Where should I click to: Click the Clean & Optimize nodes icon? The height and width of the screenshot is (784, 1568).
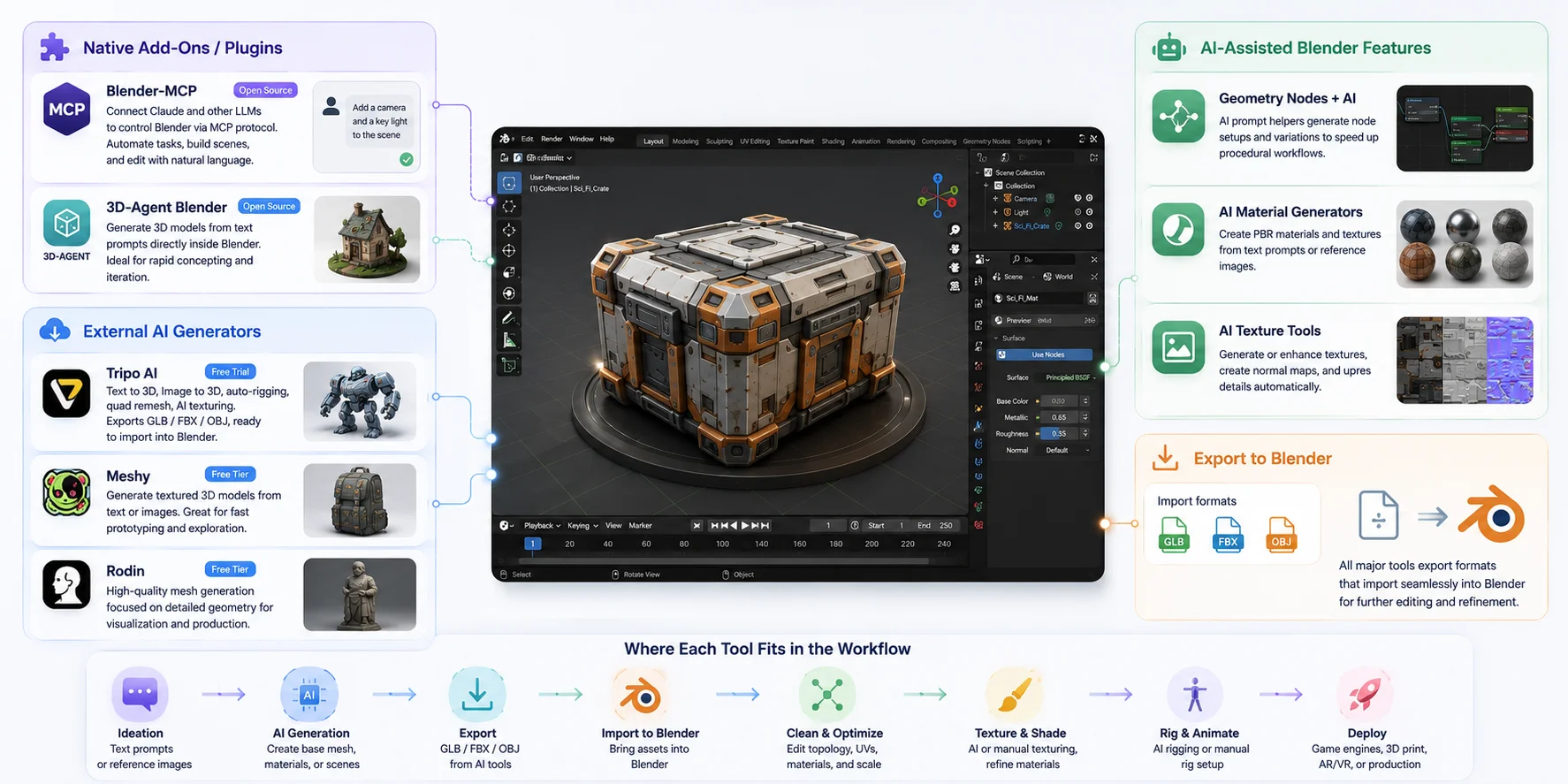pyautogui.click(x=827, y=694)
